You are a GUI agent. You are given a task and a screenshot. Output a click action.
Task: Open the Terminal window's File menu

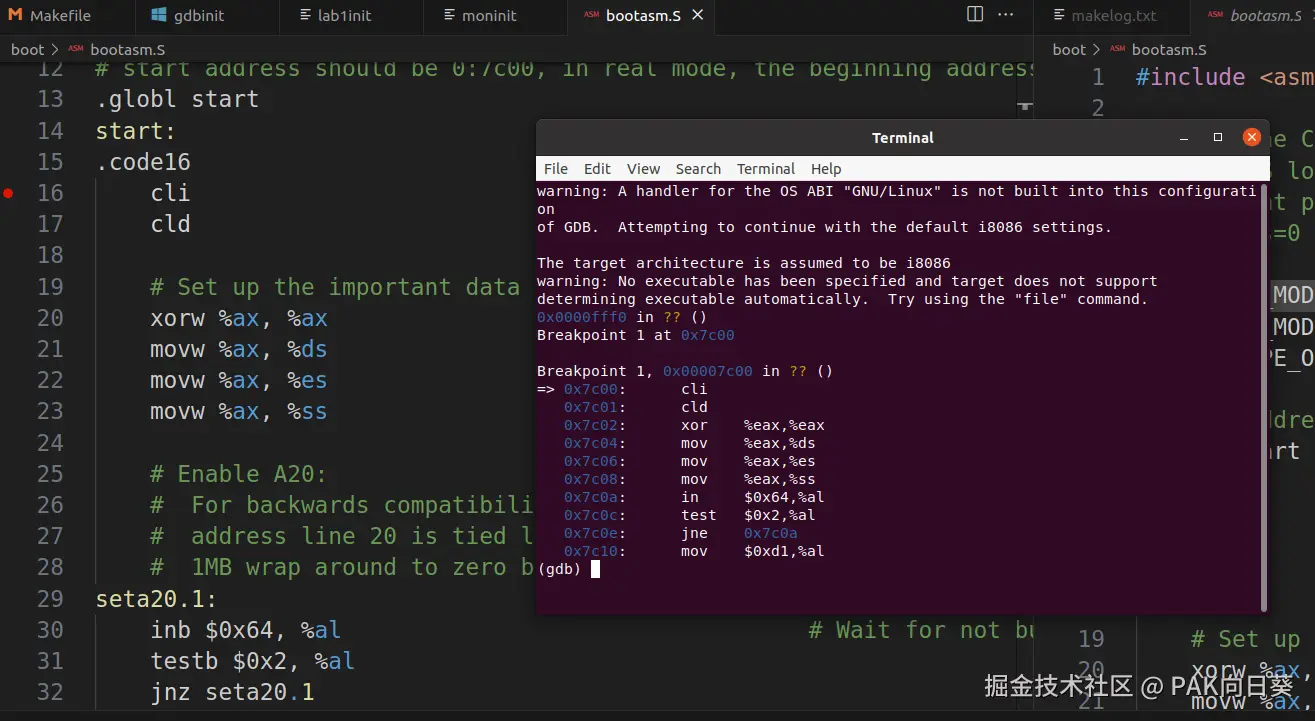click(556, 169)
